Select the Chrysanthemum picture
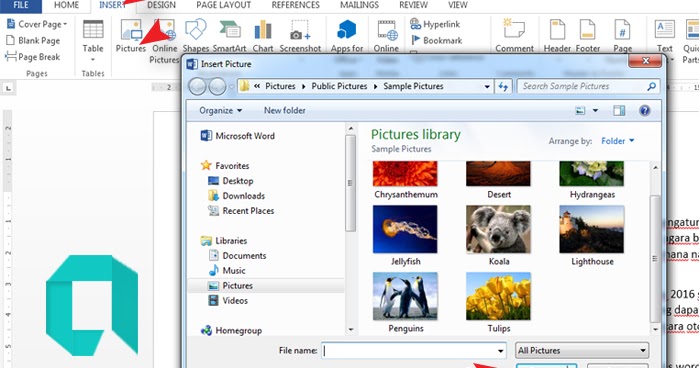This screenshot has width=700, height=368. point(405,180)
